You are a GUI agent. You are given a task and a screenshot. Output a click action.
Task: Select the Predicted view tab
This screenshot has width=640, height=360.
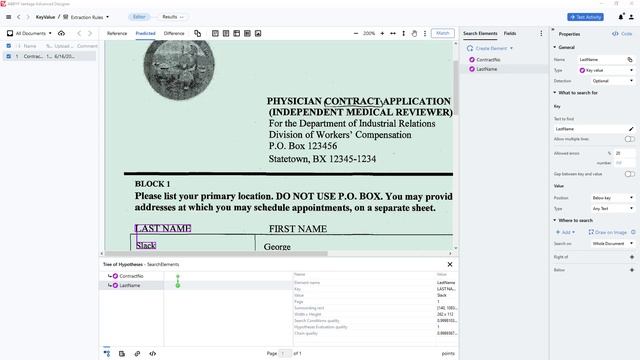coord(145,33)
